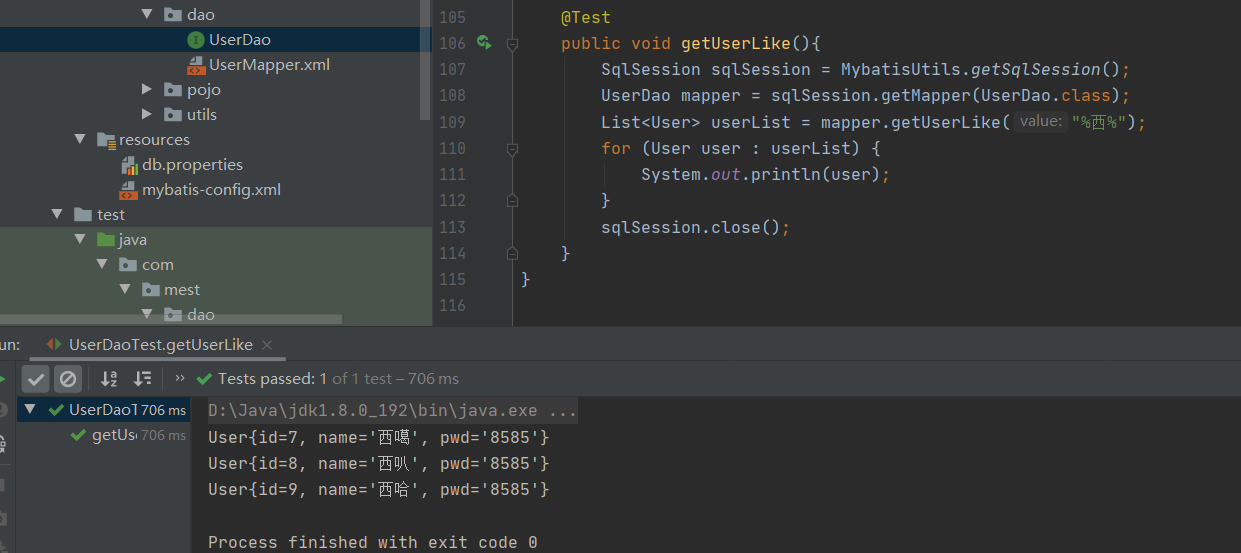Click the utils package folder icon
The width and height of the screenshot is (1241, 553).
(x=173, y=114)
